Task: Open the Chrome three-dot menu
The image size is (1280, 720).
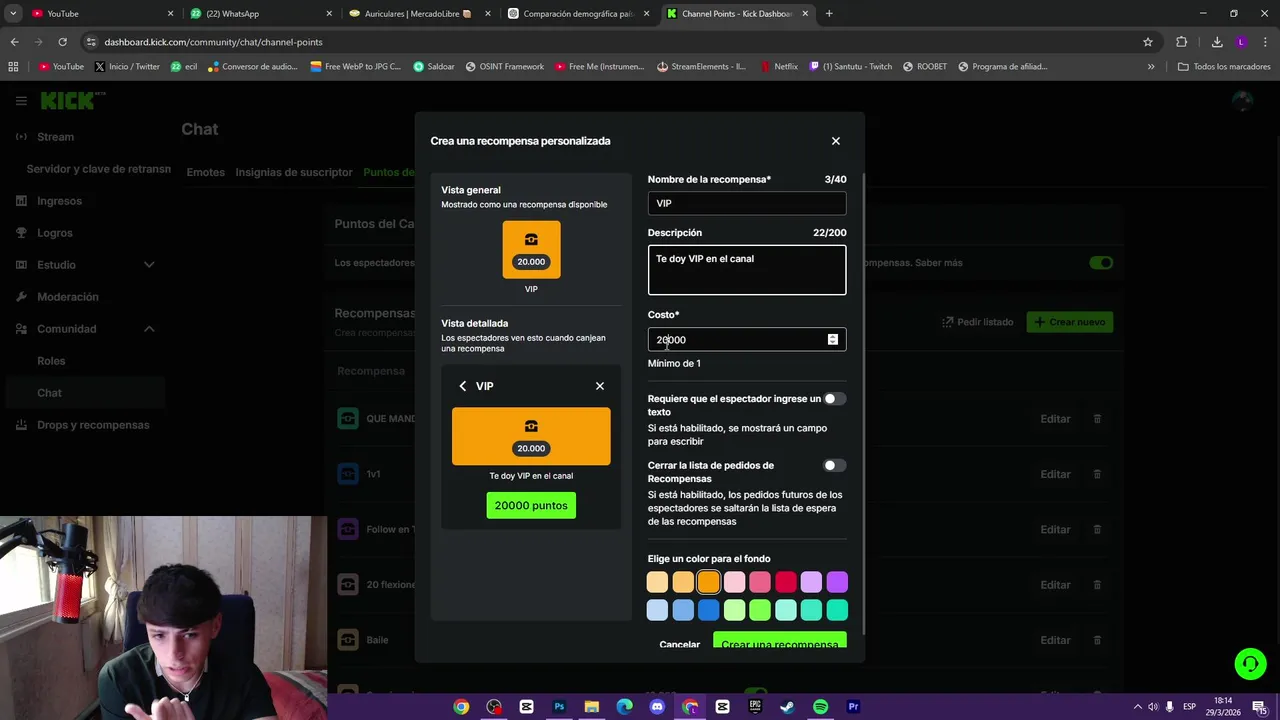Action: point(1265,42)
